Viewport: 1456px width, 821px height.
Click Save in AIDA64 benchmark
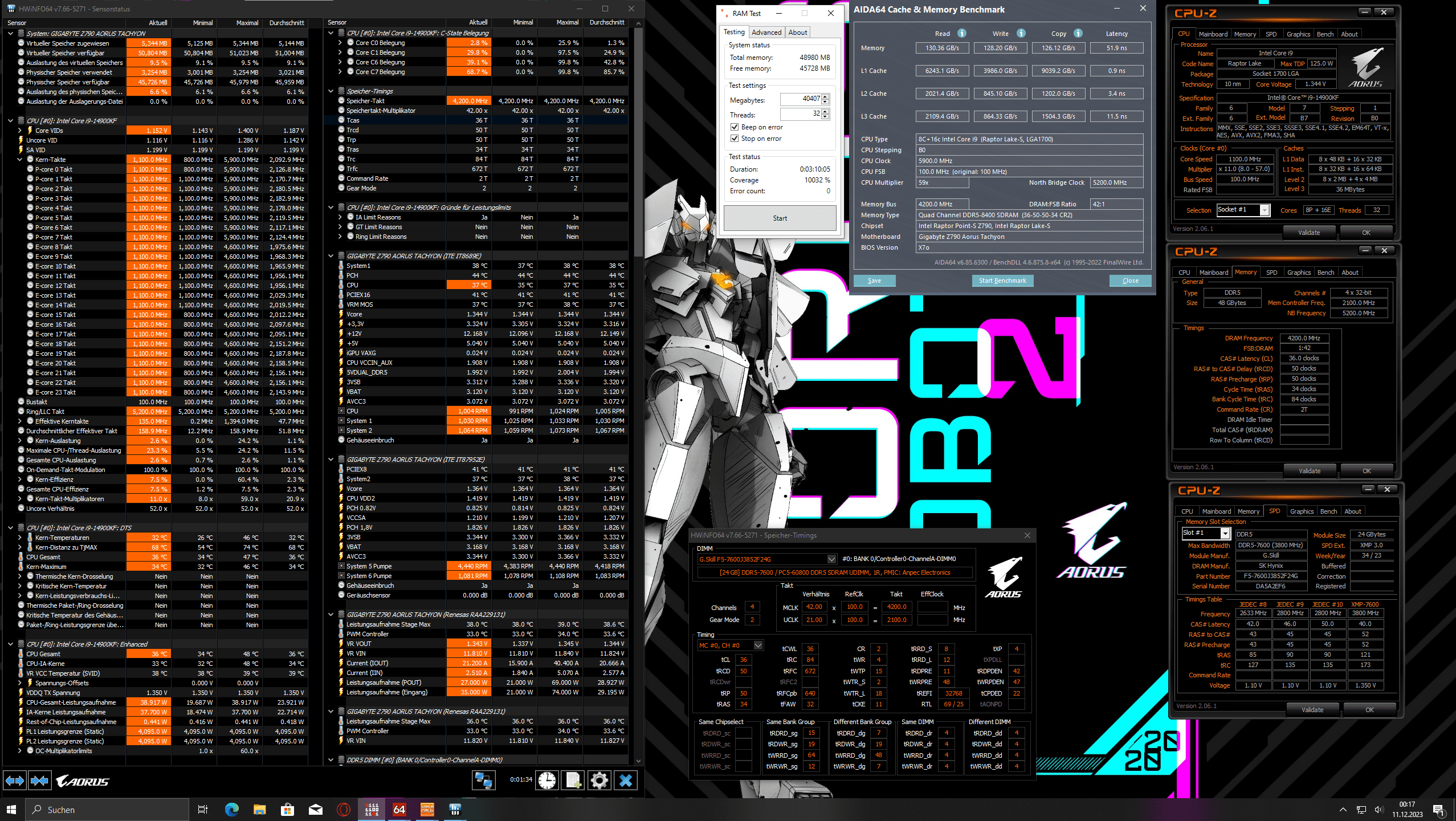click(x=874, y=281)
